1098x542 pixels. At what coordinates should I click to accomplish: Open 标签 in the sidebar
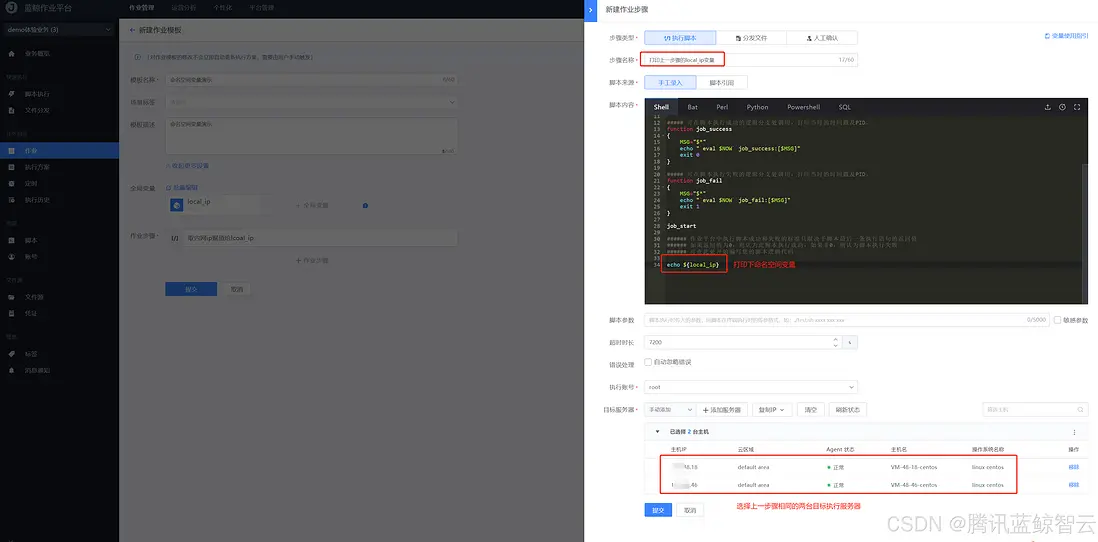point(31,354)
